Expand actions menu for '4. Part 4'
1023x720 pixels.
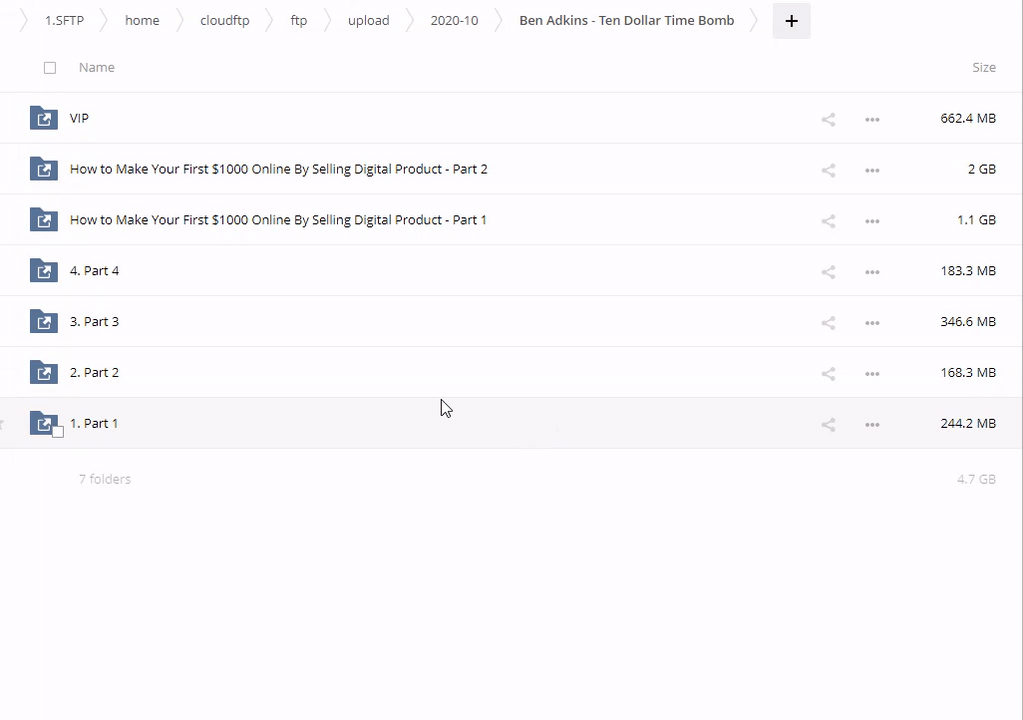(x=872, y=272)
